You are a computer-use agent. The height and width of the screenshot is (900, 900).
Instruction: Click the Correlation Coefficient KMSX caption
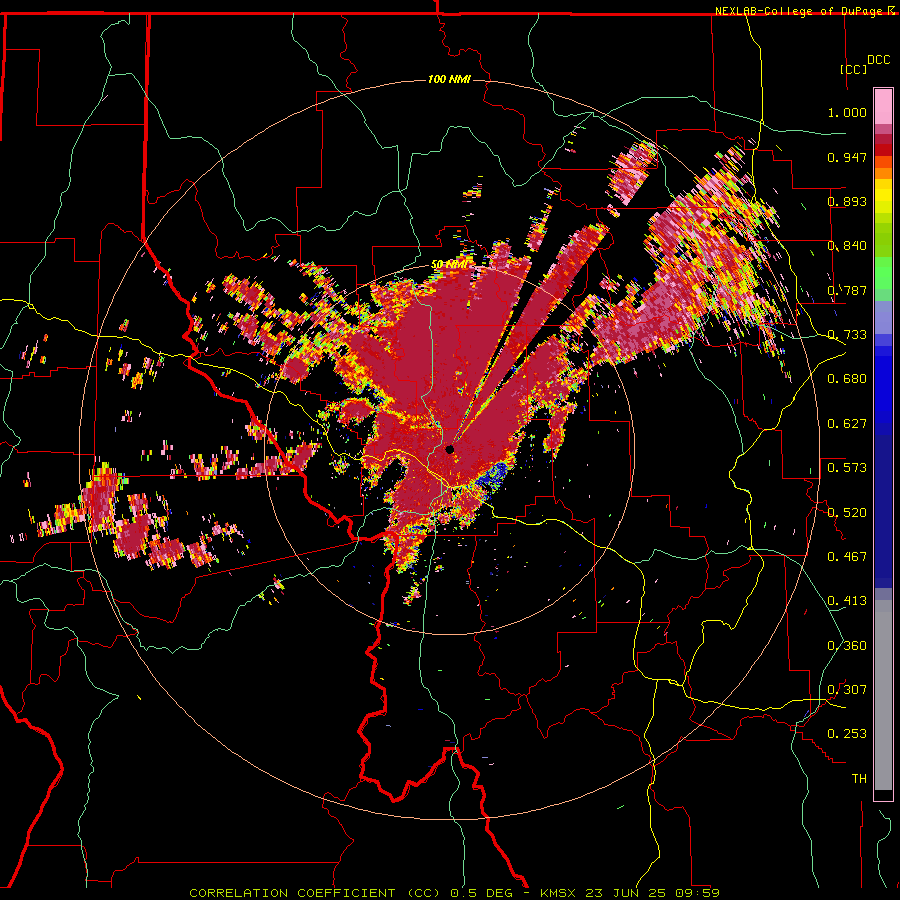point(454,893)
